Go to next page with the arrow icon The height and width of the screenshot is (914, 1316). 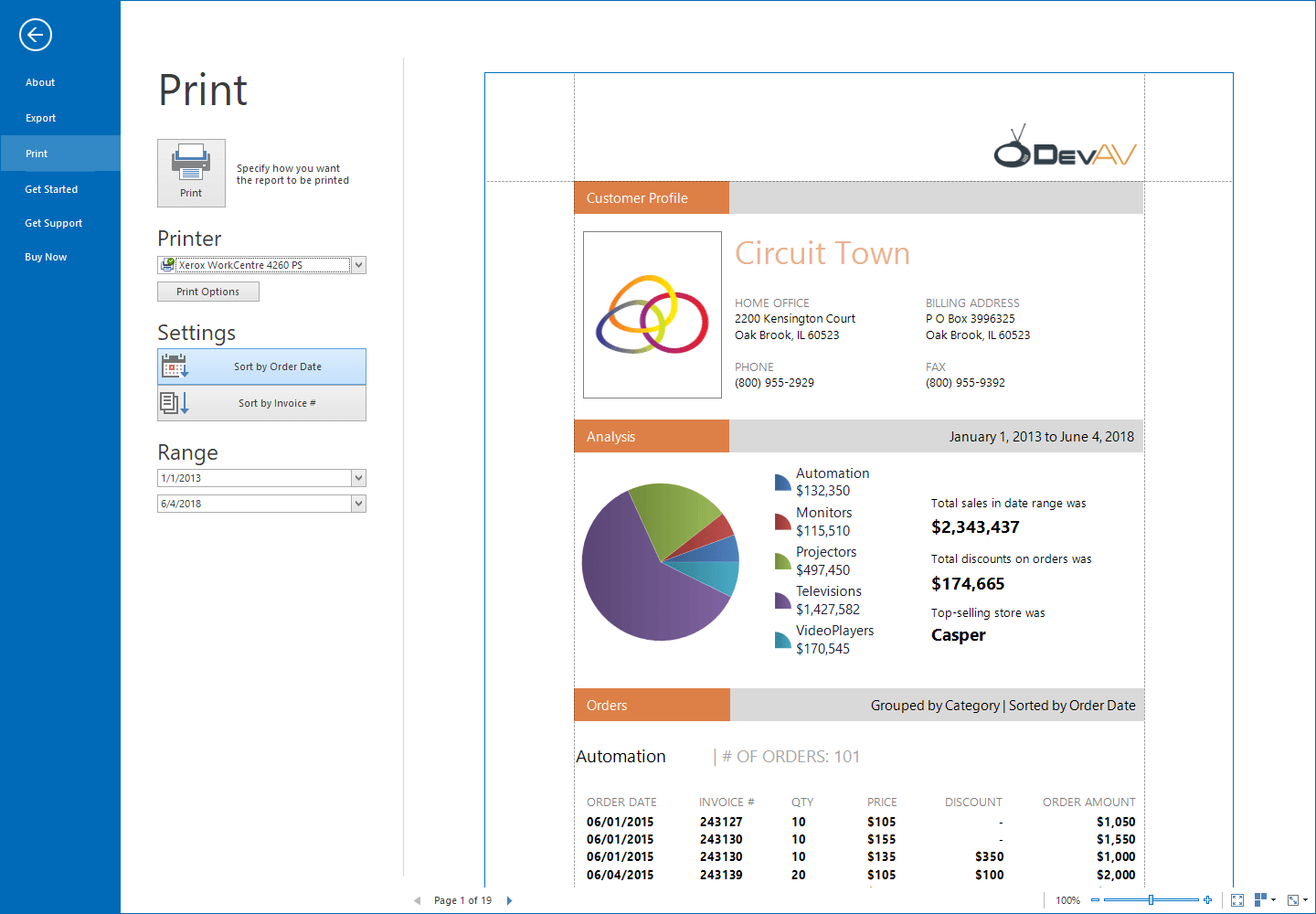pyautogui.click(x=509, y=899)
